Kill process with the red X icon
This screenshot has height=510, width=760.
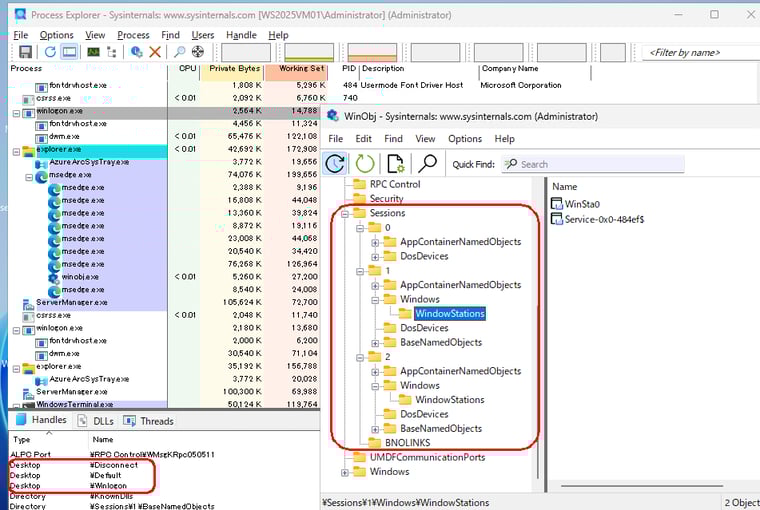(x=155, y=52)
